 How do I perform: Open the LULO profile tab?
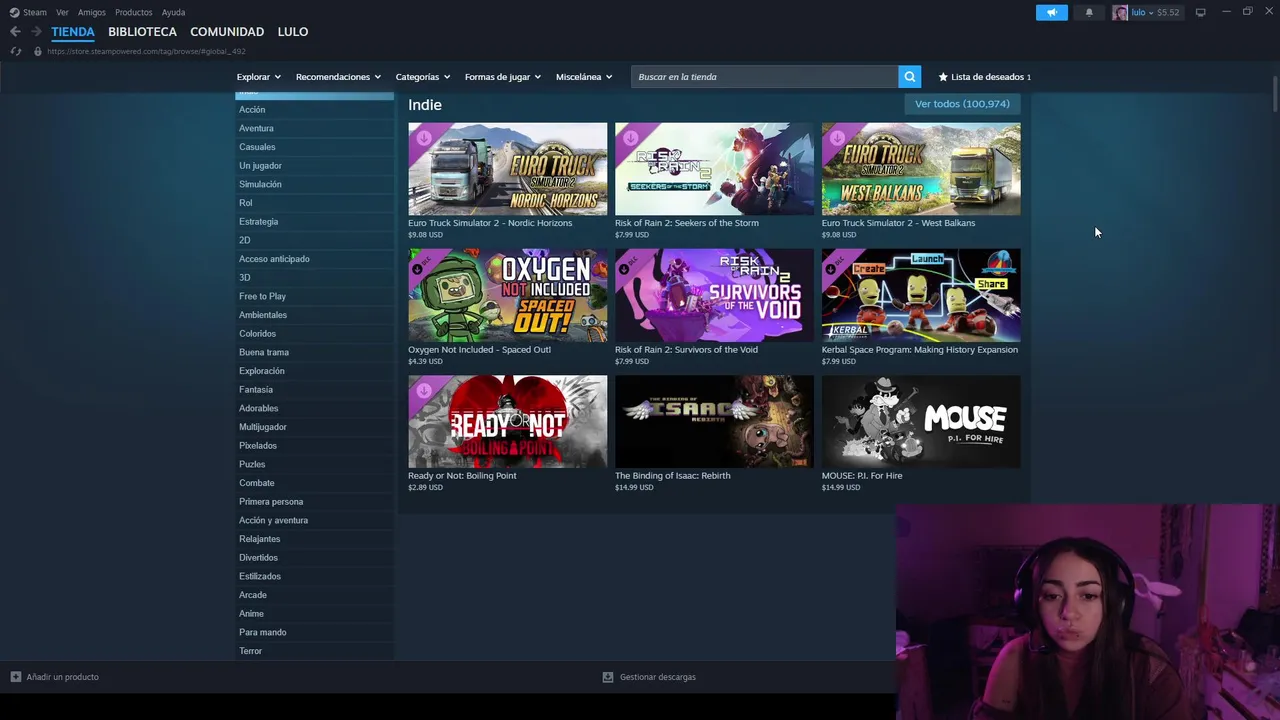[293, 32]
